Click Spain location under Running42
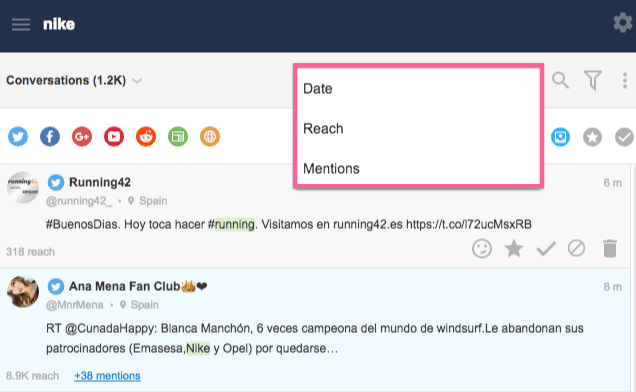The height and width of the screenshot is (392, 636). tap(153, 201)
